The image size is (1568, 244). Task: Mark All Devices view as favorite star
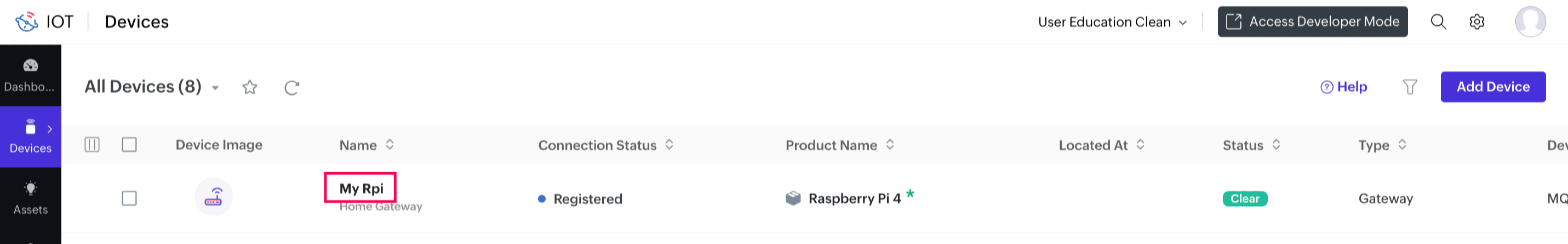pyautogui.click(x=250, y=88)
